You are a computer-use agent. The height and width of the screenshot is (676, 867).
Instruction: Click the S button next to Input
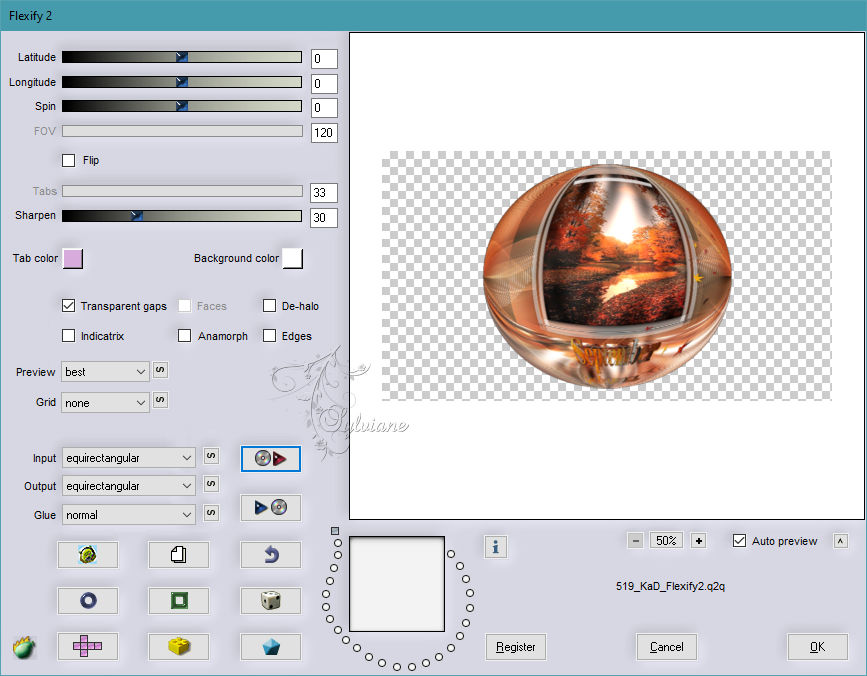click(x=211, y=456)
